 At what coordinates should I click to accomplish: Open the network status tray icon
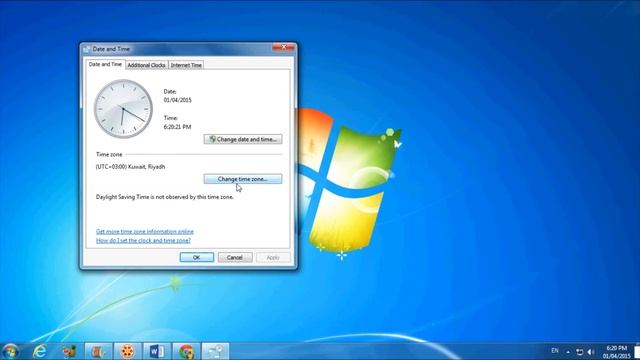pyautogui.click(x=579, y=351)
